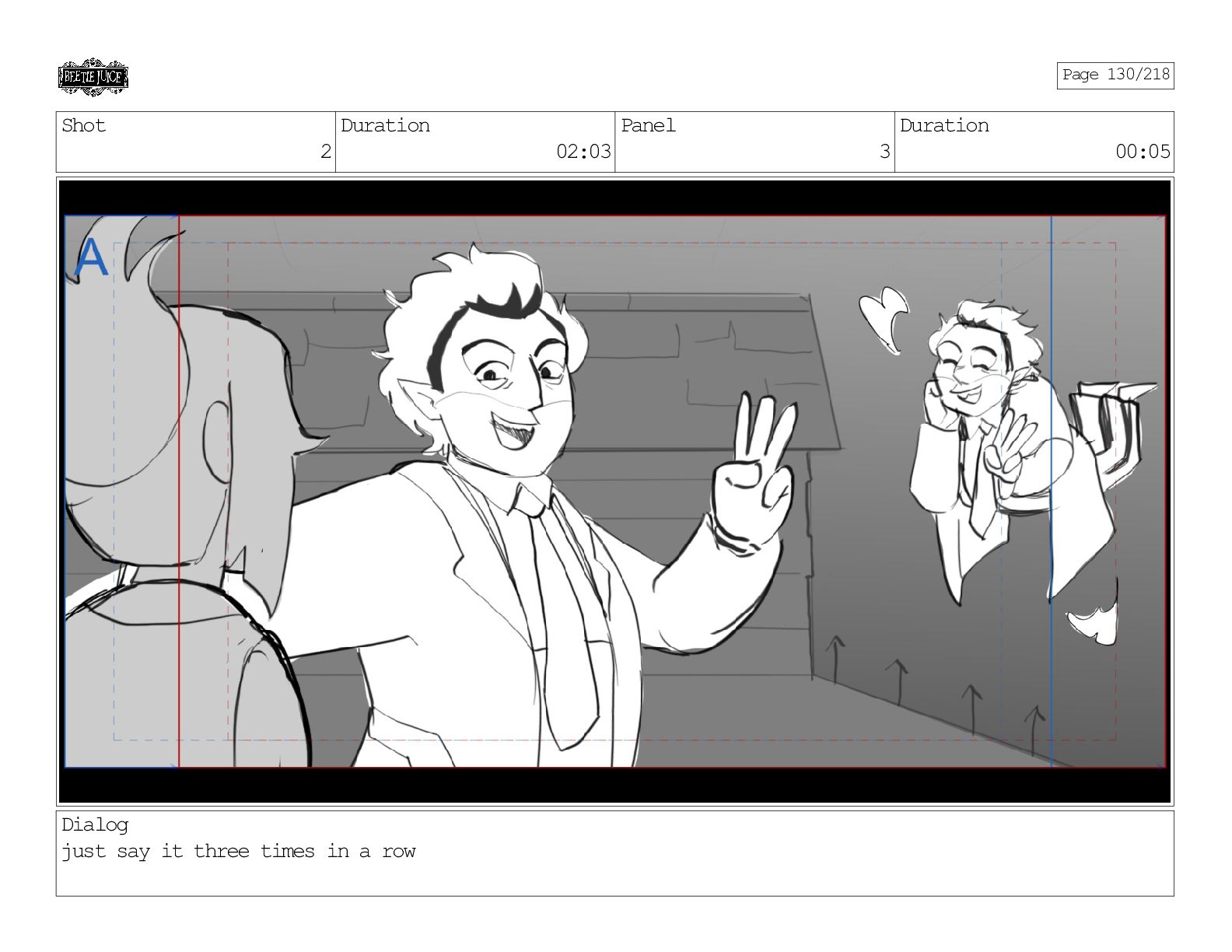
Task: Click the Dialog label
Action: (x=95, y=825)
